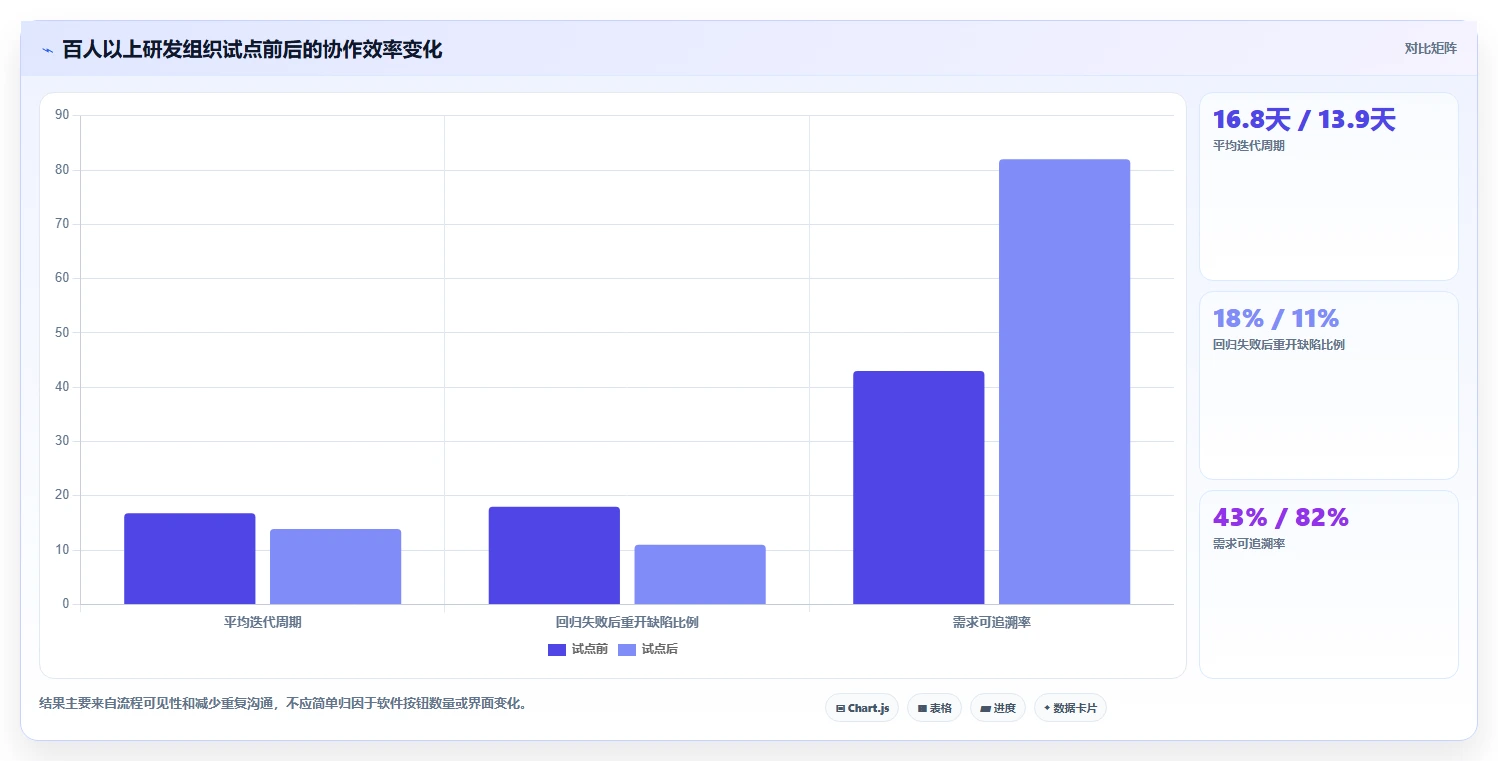
Task: Select the 进度 pill tag
Action: (x=998, y=708)
